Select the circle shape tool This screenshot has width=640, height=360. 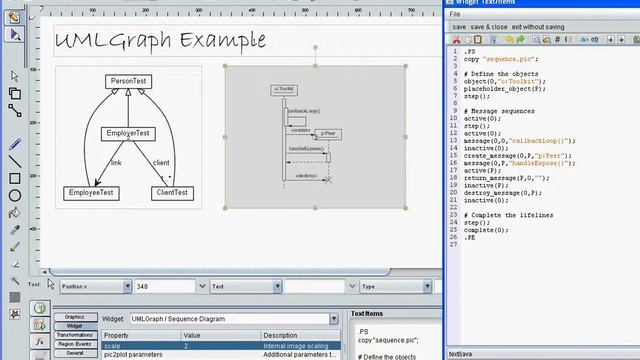point(15,196)
